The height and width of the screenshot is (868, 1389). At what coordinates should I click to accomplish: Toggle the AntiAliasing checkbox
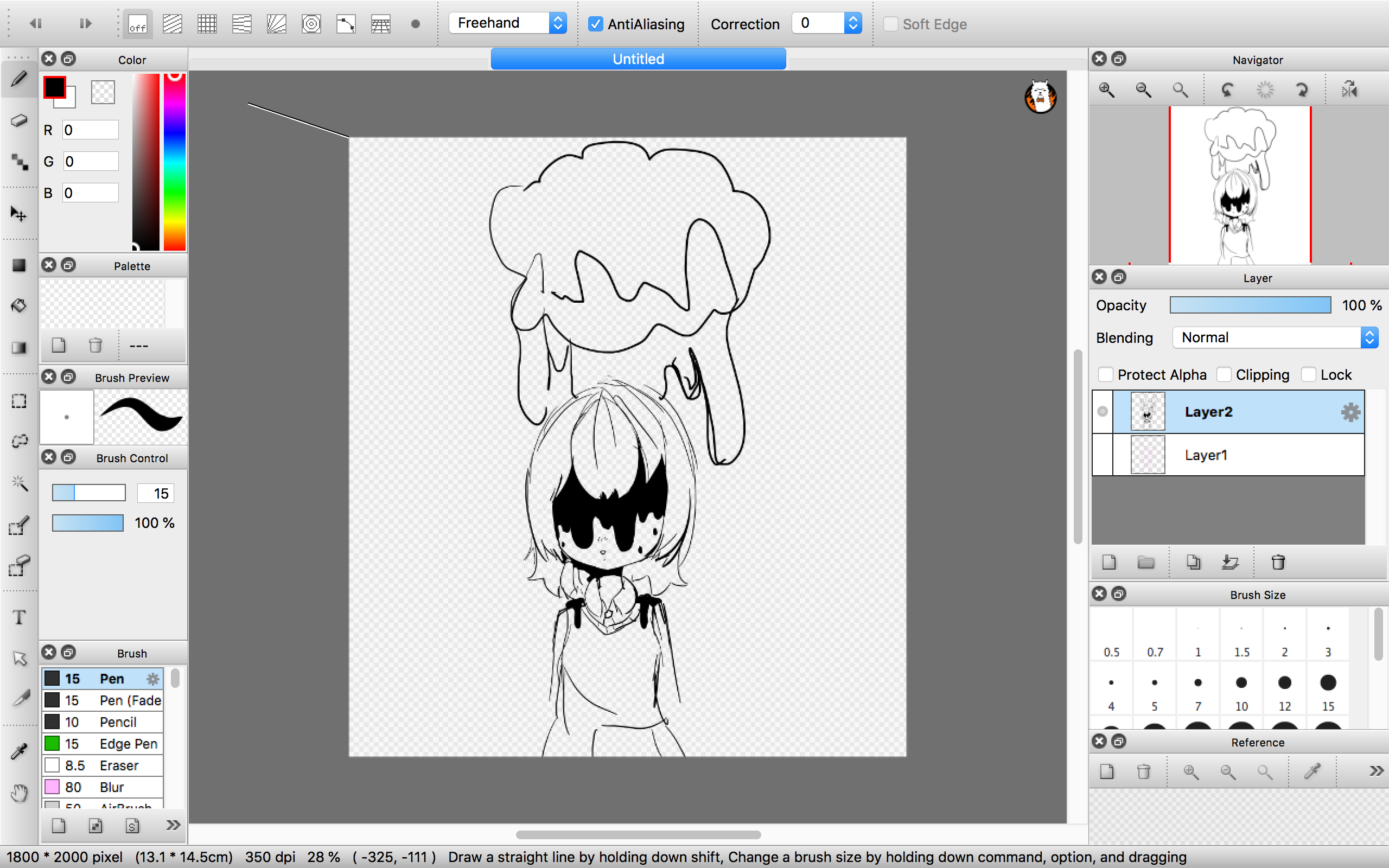coord(596,24)
